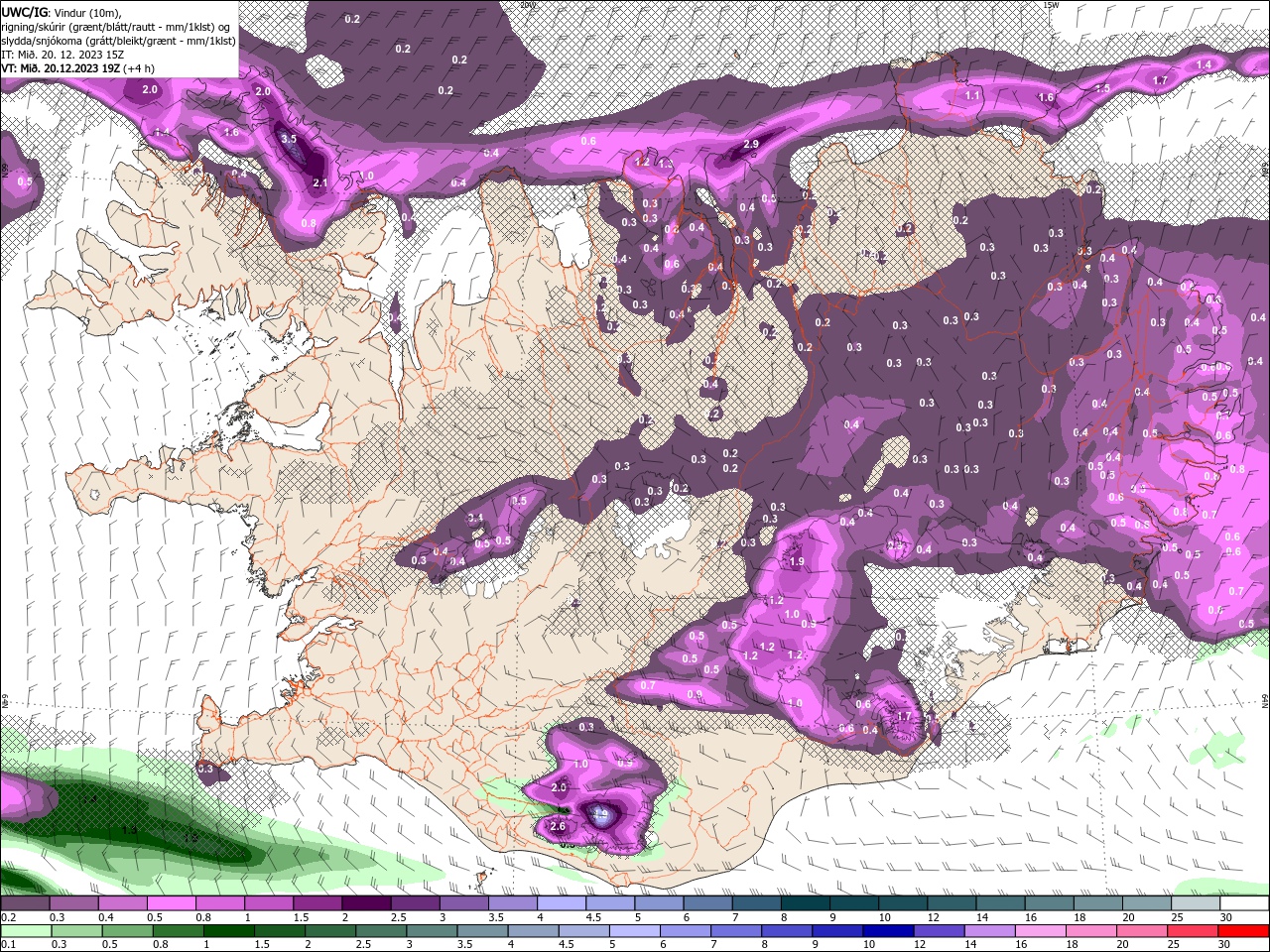Click the deep blue rain swatch between 10 and 12

click(887, 931)
